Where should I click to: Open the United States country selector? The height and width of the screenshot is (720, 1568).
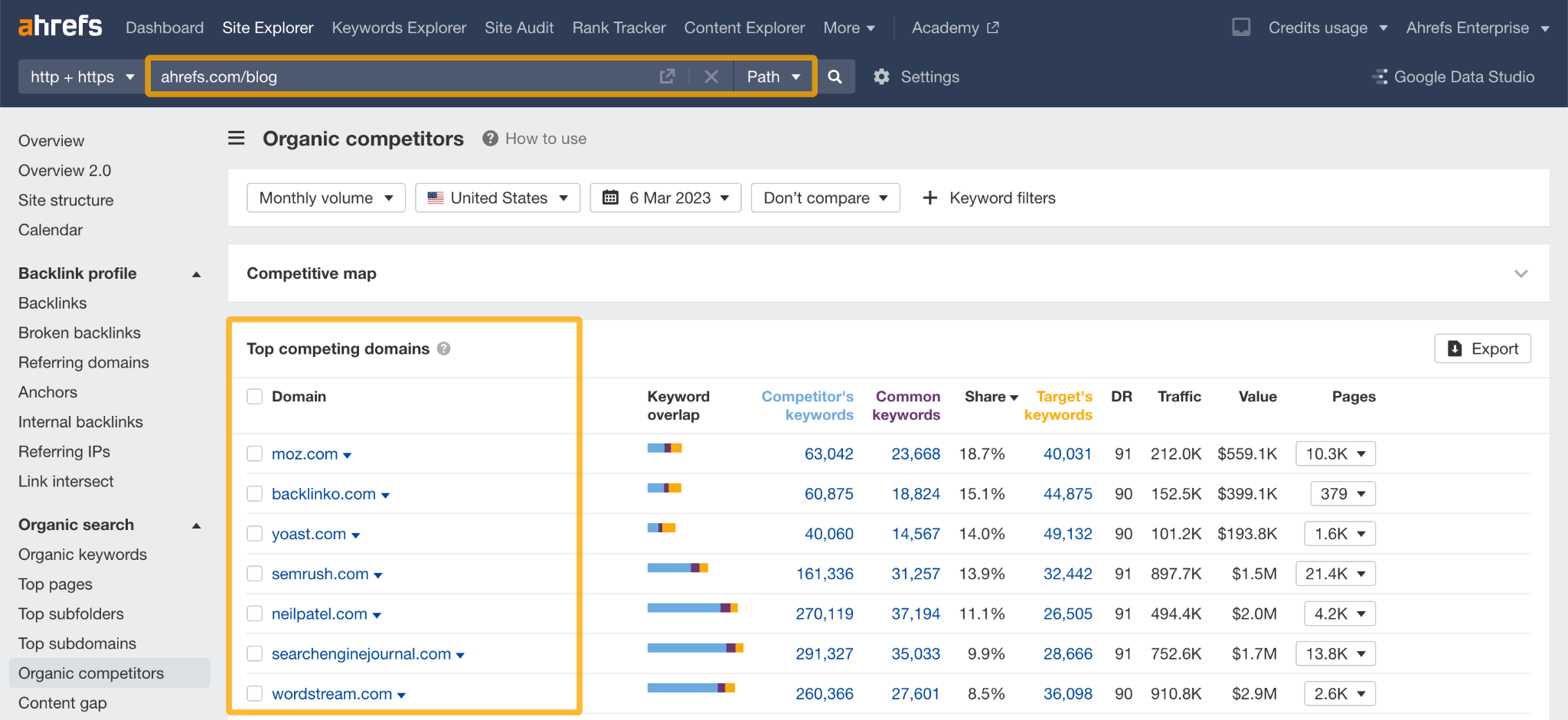coord(497,198)
